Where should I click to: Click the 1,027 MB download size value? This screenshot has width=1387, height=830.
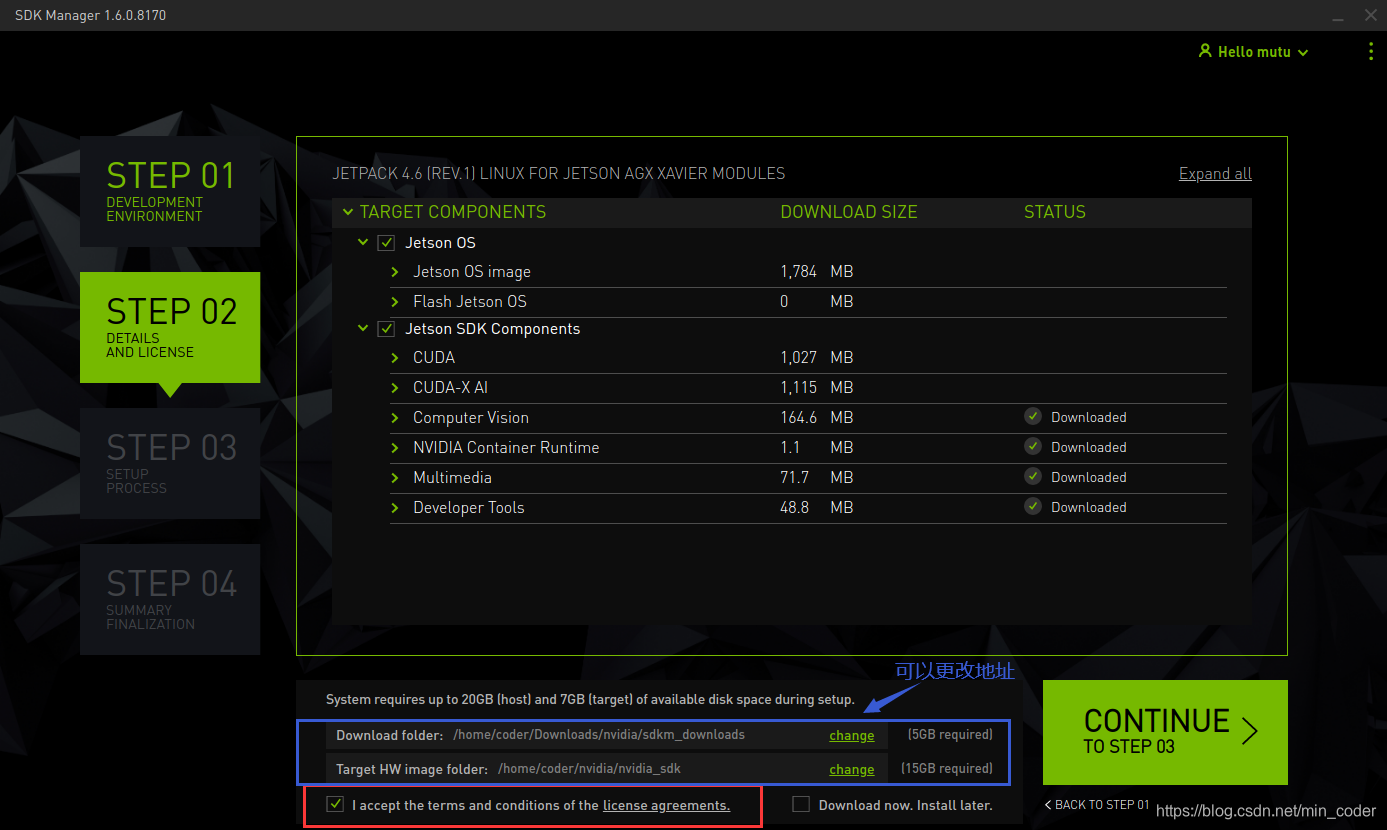click(x=817, y=358)
